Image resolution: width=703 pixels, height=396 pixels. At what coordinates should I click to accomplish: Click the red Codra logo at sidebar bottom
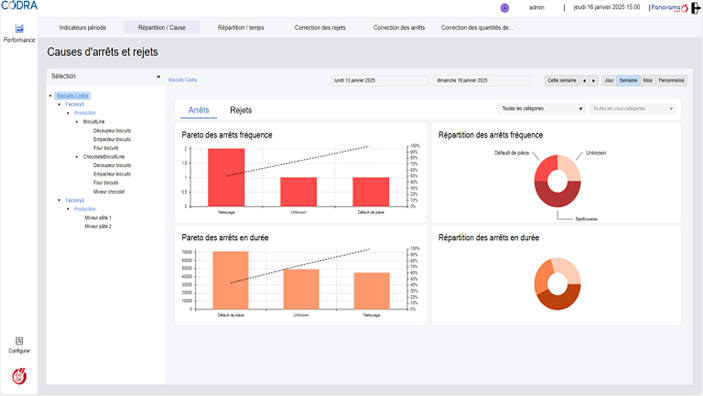(19, 376)
